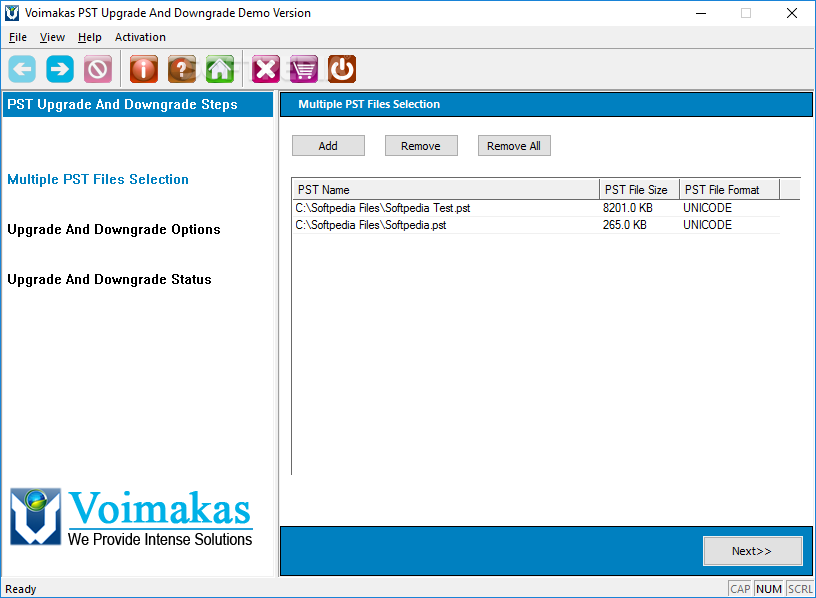Select the Multiple PST Files Selection step

[x=98, y=180]
